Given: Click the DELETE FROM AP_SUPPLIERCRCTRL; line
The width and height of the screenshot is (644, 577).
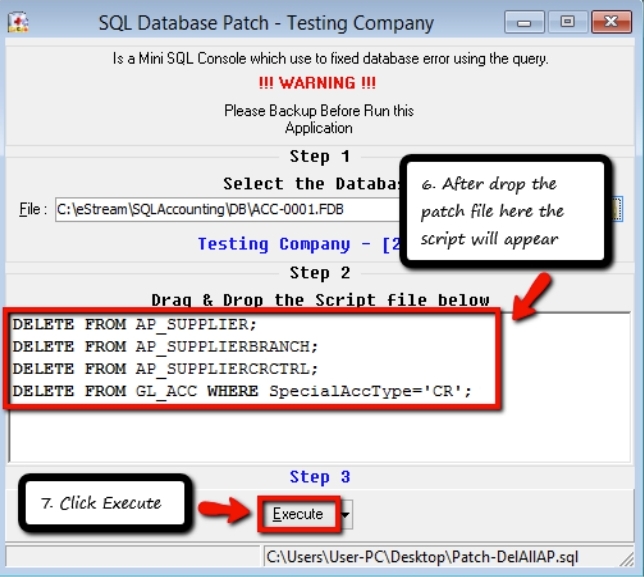Looking at the screenshot, I should [165, 368].
